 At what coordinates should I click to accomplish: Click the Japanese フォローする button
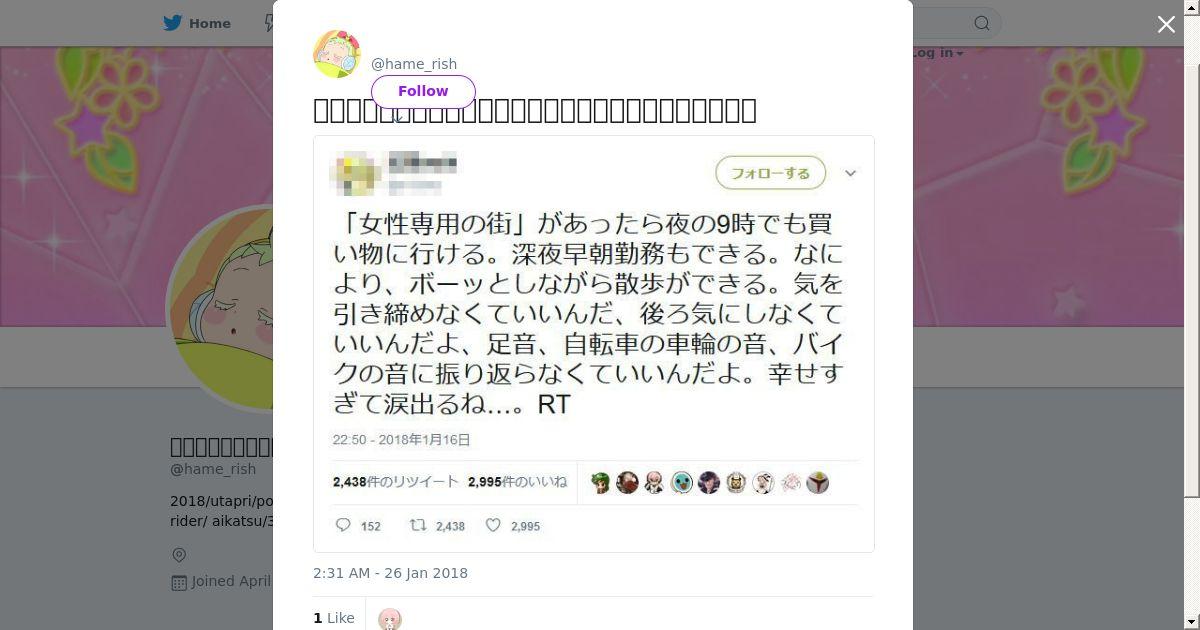pos(770,173)
